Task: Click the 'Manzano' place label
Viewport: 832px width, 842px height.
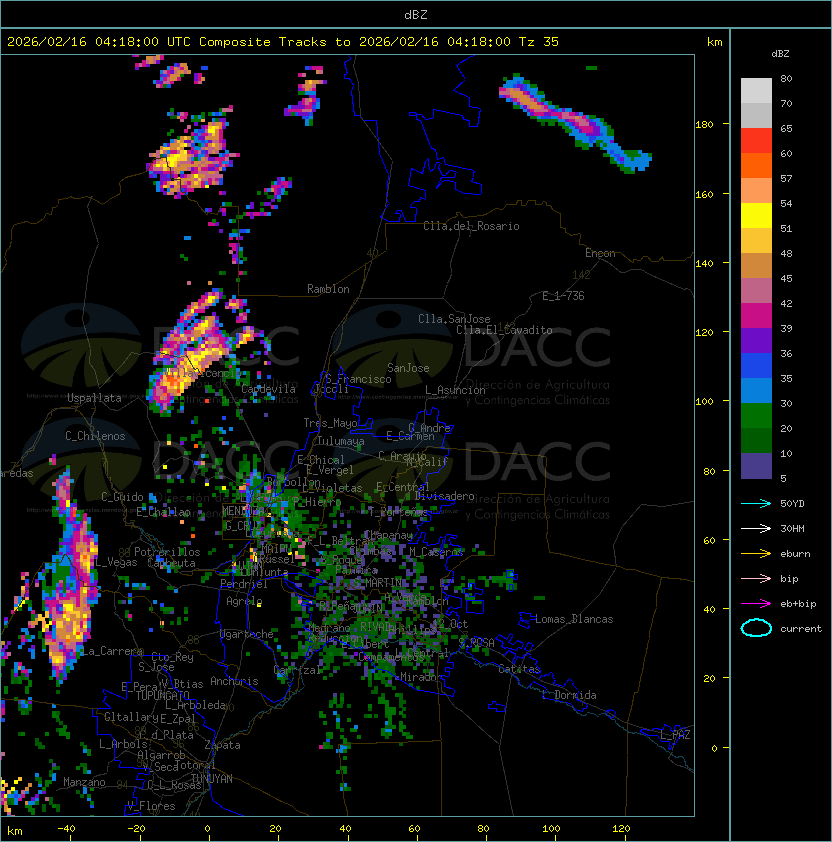Action: pos(84,782)
